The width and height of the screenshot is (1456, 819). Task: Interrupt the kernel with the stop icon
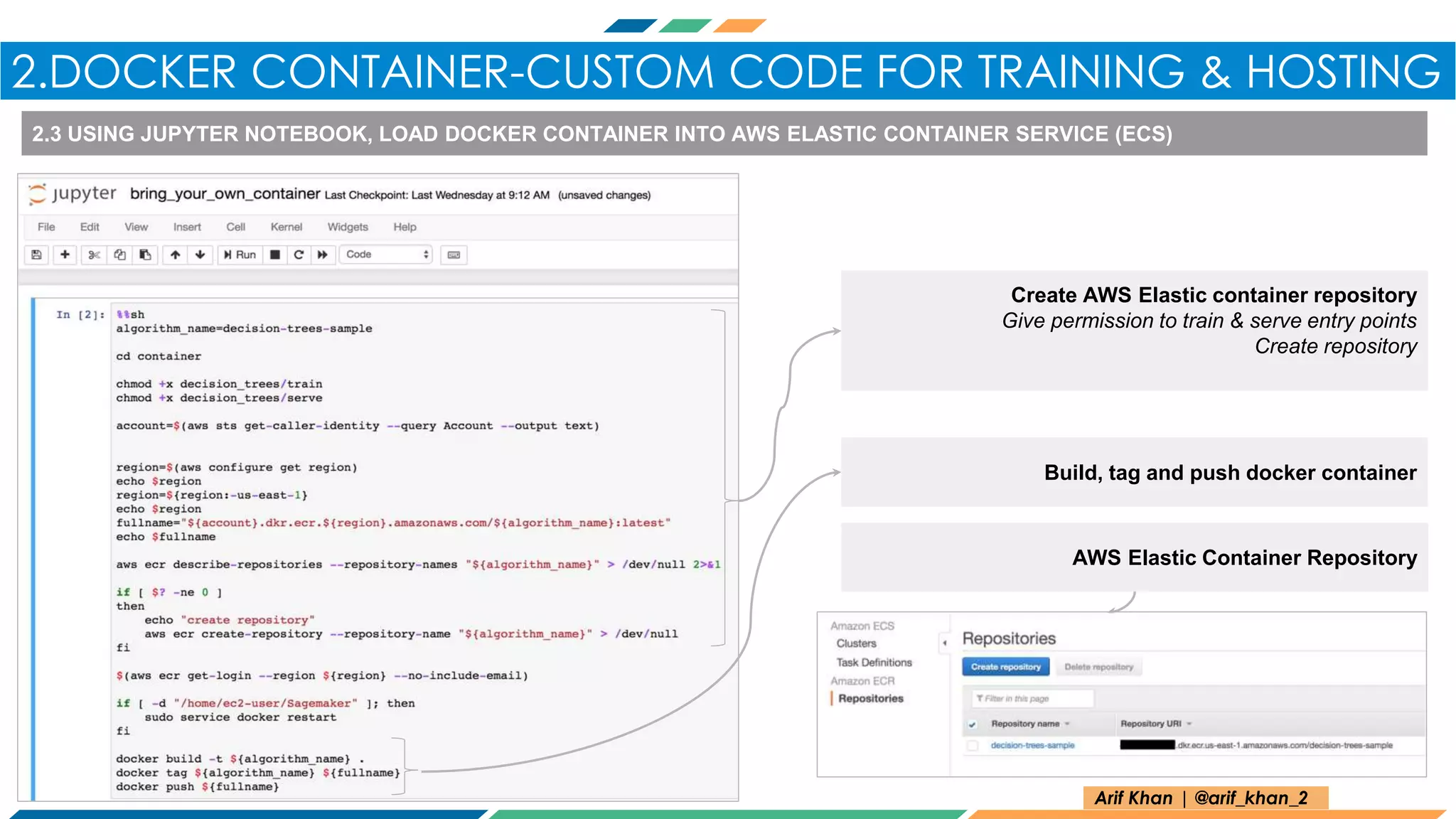(275, 255)
